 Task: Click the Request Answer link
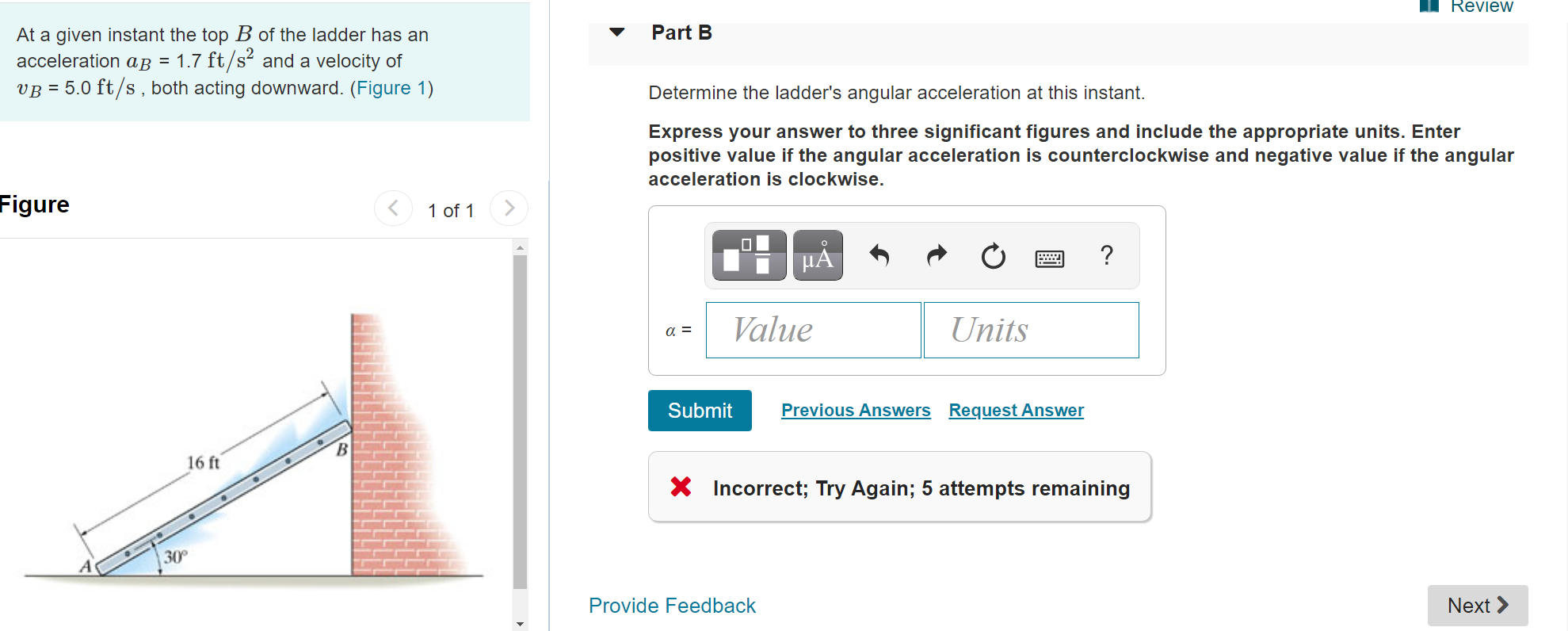1016,410
